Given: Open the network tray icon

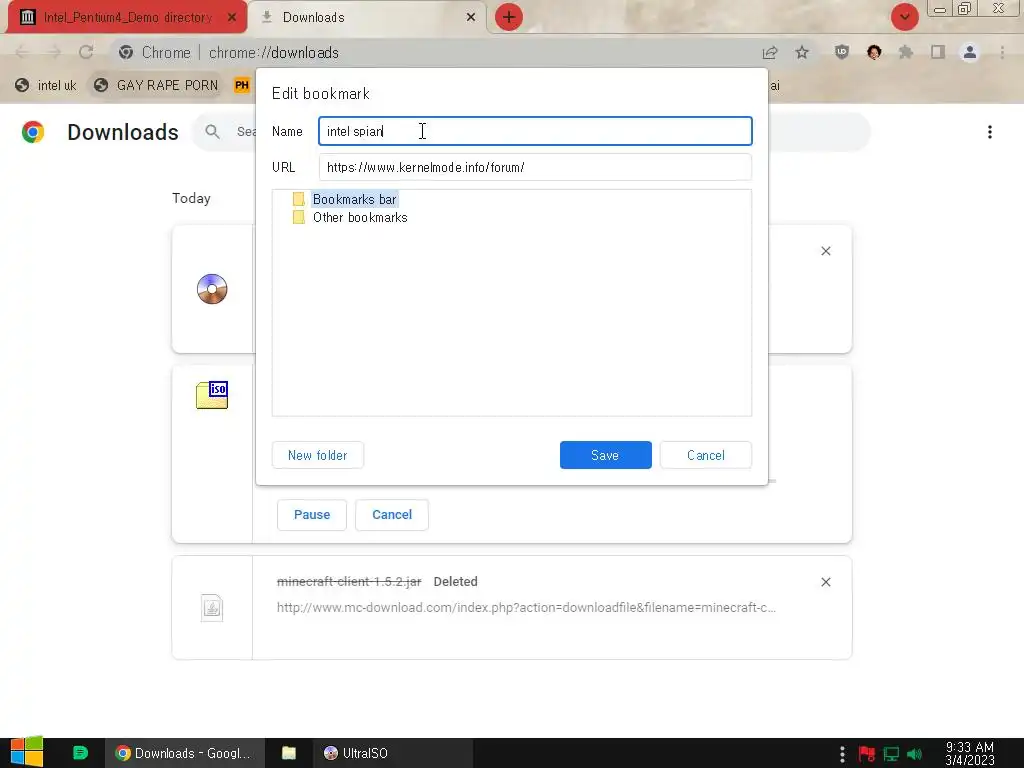Looking at the screenshot, I should tap(891, 754).
